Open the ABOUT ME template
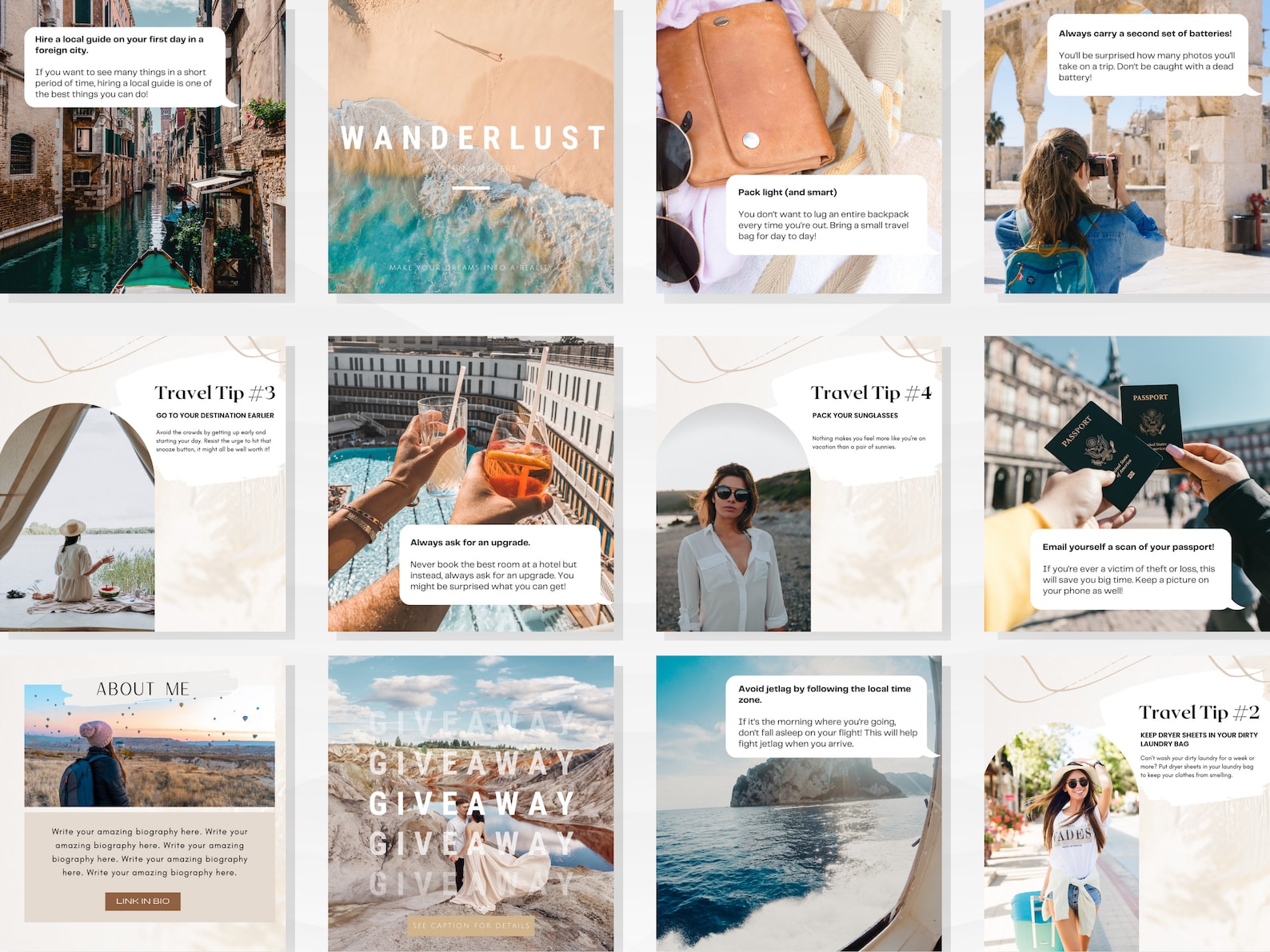This screenshot has height=952, width=1270. tap(142, 803)
